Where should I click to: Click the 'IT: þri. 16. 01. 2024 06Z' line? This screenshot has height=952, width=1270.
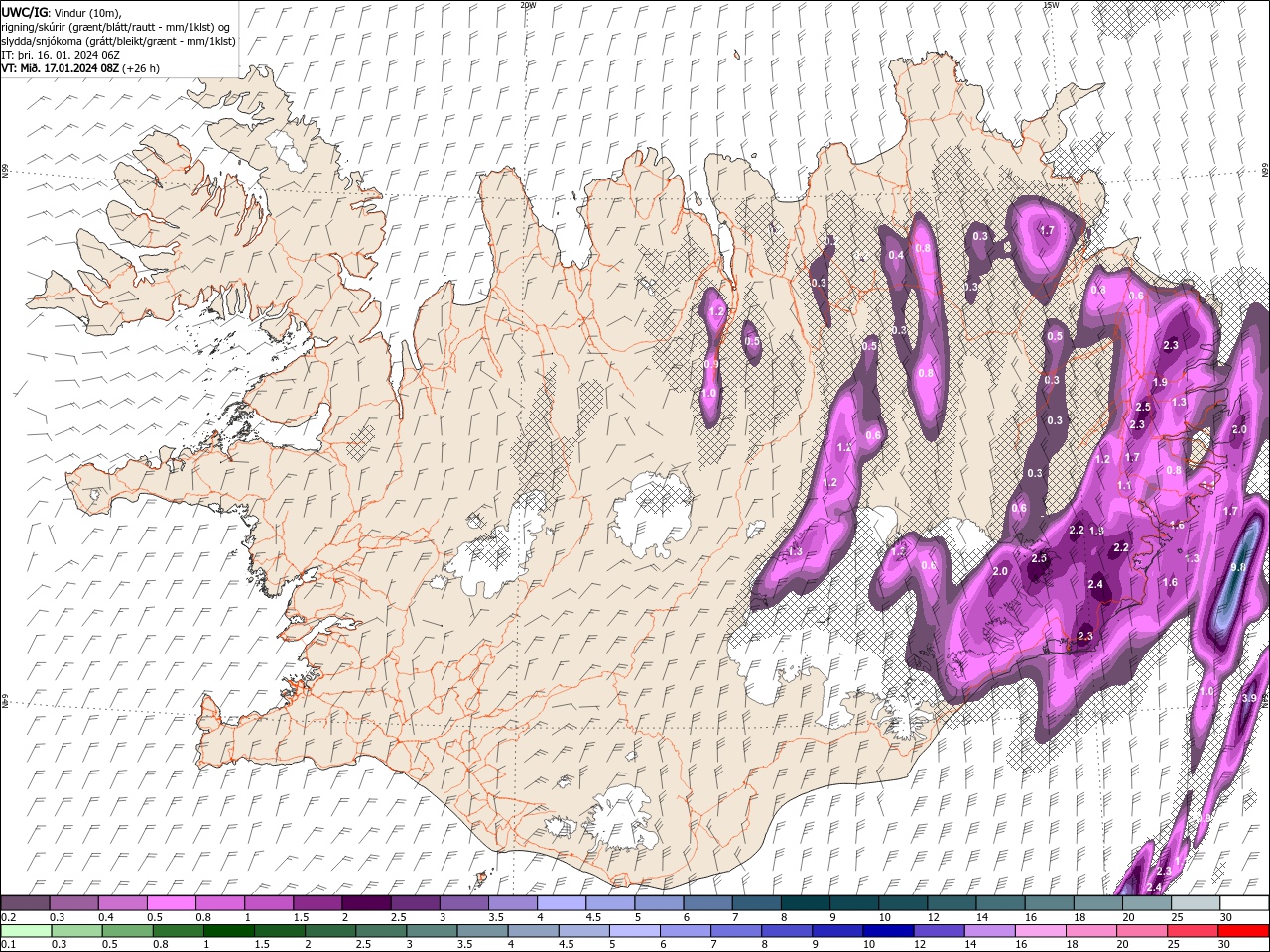click(61, 55)
